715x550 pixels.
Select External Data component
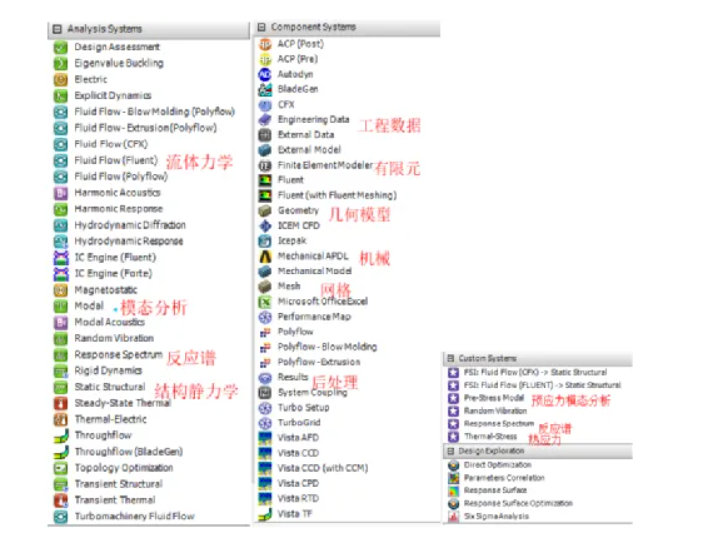(306, 135)
